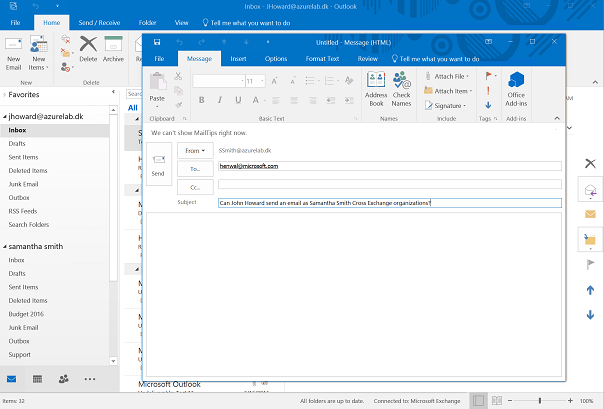Click the Increase Indent icon

point(349,101)
